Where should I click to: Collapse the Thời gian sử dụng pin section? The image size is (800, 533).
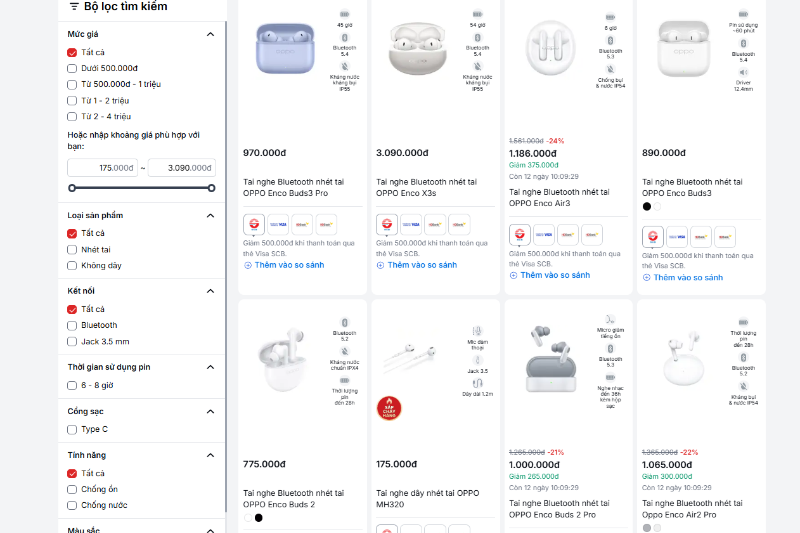click(x=210, y=367)
